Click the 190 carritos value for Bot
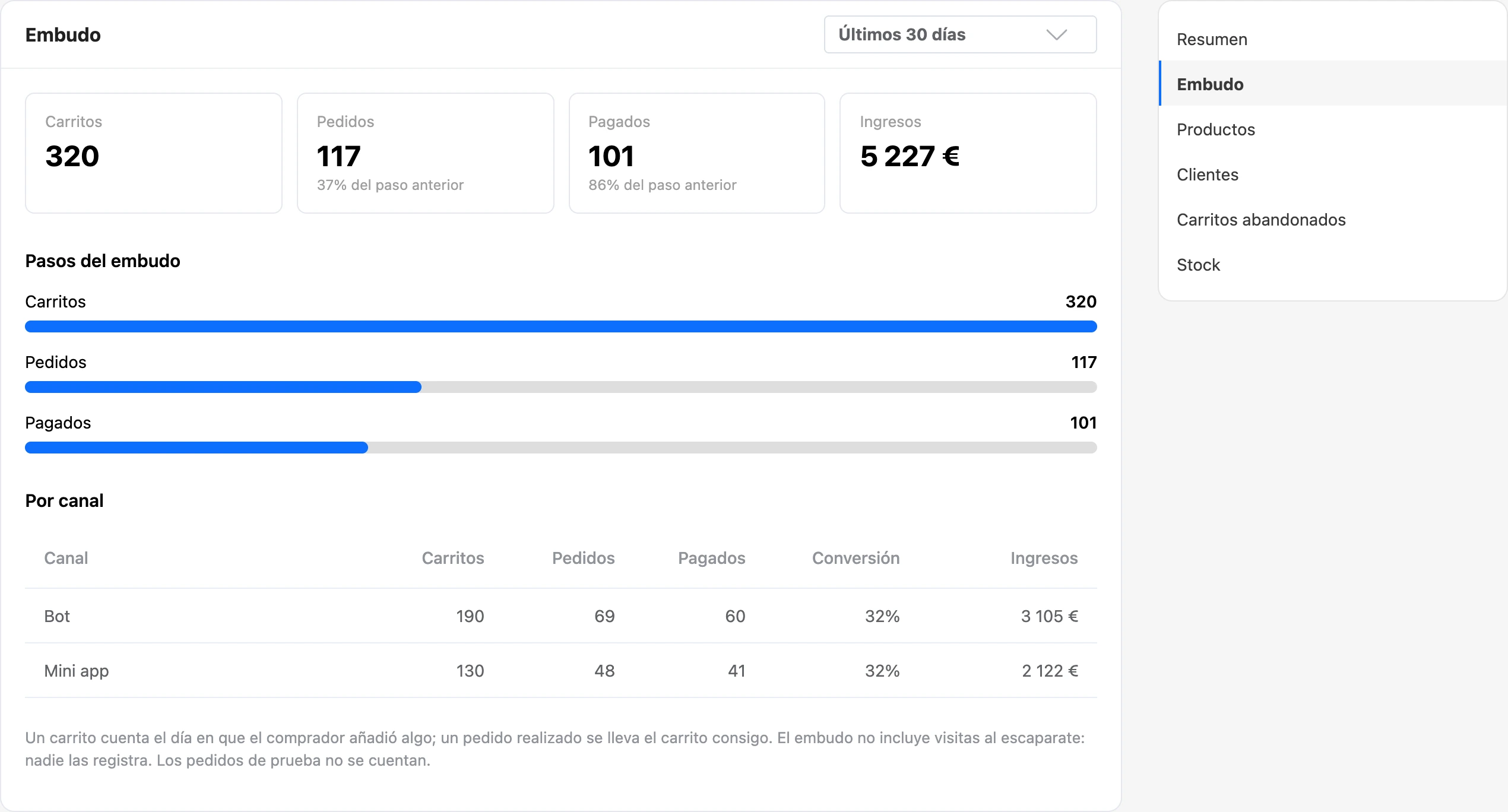 [x=470, y=616]
